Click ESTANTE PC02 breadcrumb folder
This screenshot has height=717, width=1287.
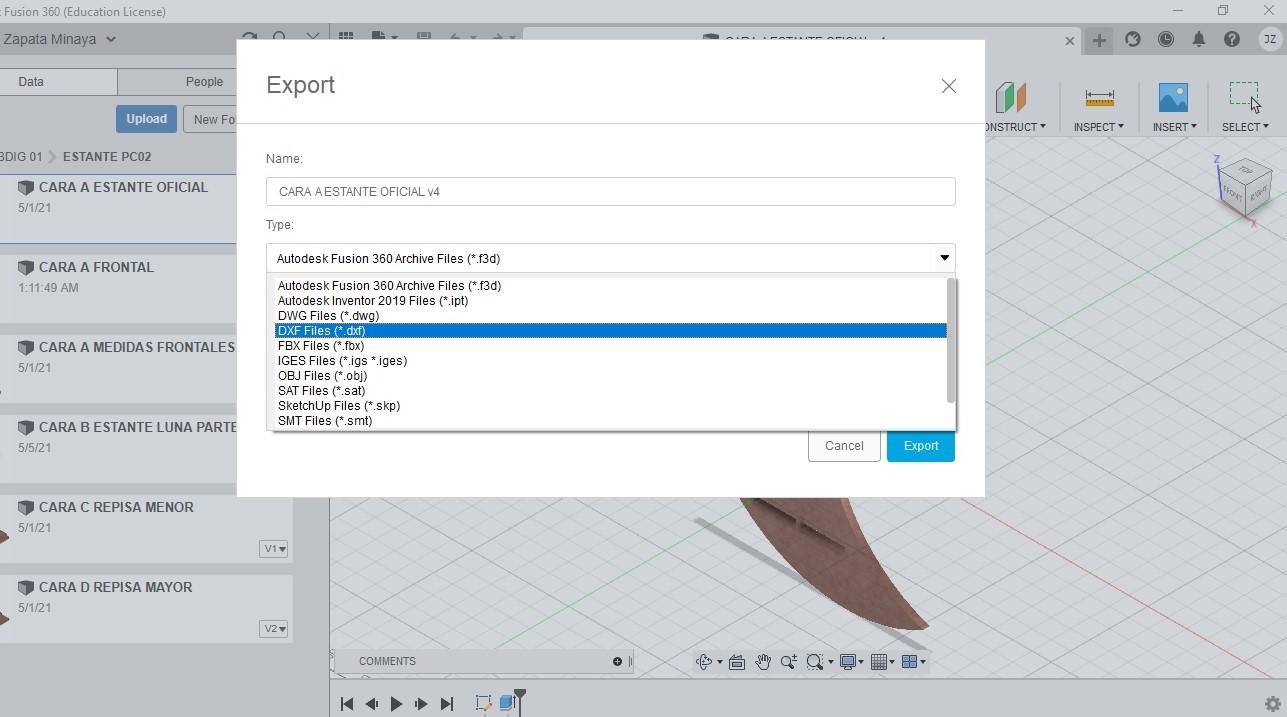tap(107, 157)
